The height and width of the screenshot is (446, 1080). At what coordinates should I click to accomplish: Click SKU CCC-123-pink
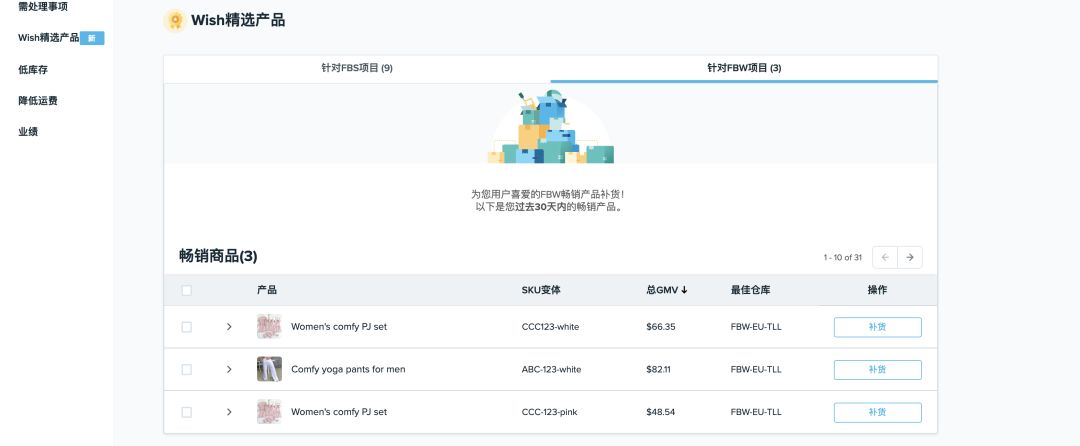click(550, 412)
